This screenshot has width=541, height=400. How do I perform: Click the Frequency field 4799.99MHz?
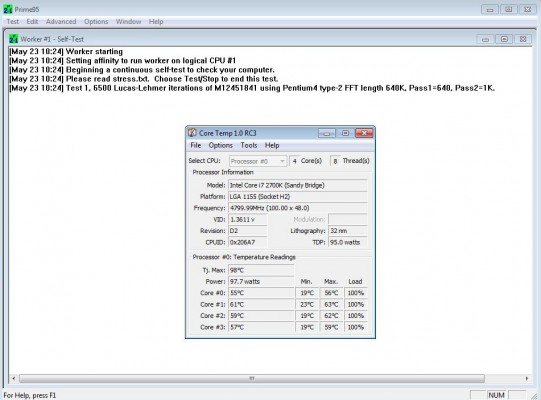click(x=298, y=208)
